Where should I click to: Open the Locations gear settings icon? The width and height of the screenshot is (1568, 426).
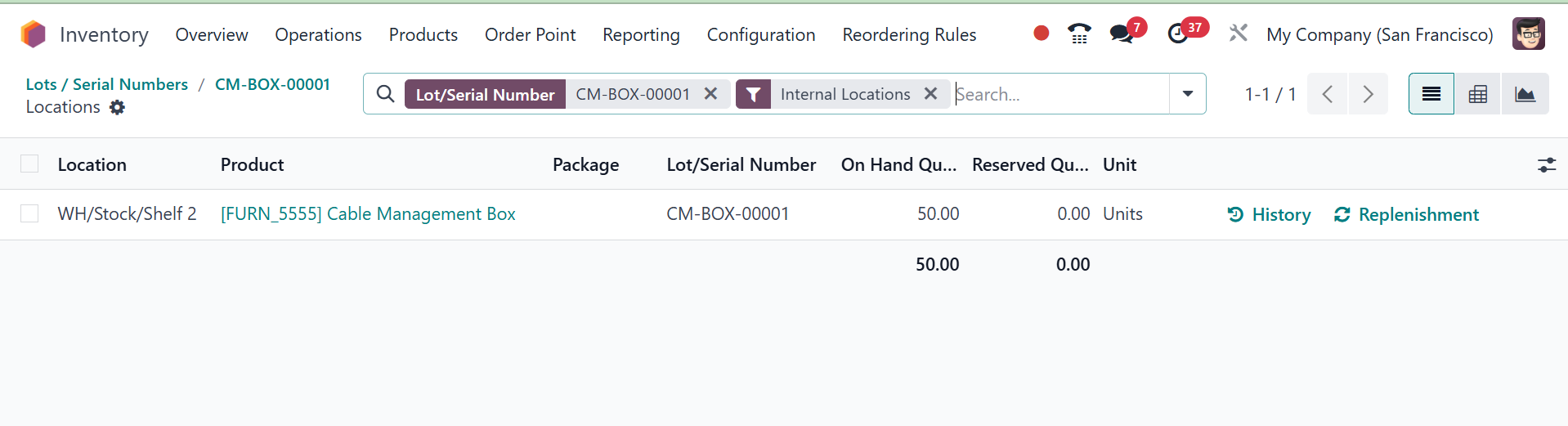click(x=118, y=107)
